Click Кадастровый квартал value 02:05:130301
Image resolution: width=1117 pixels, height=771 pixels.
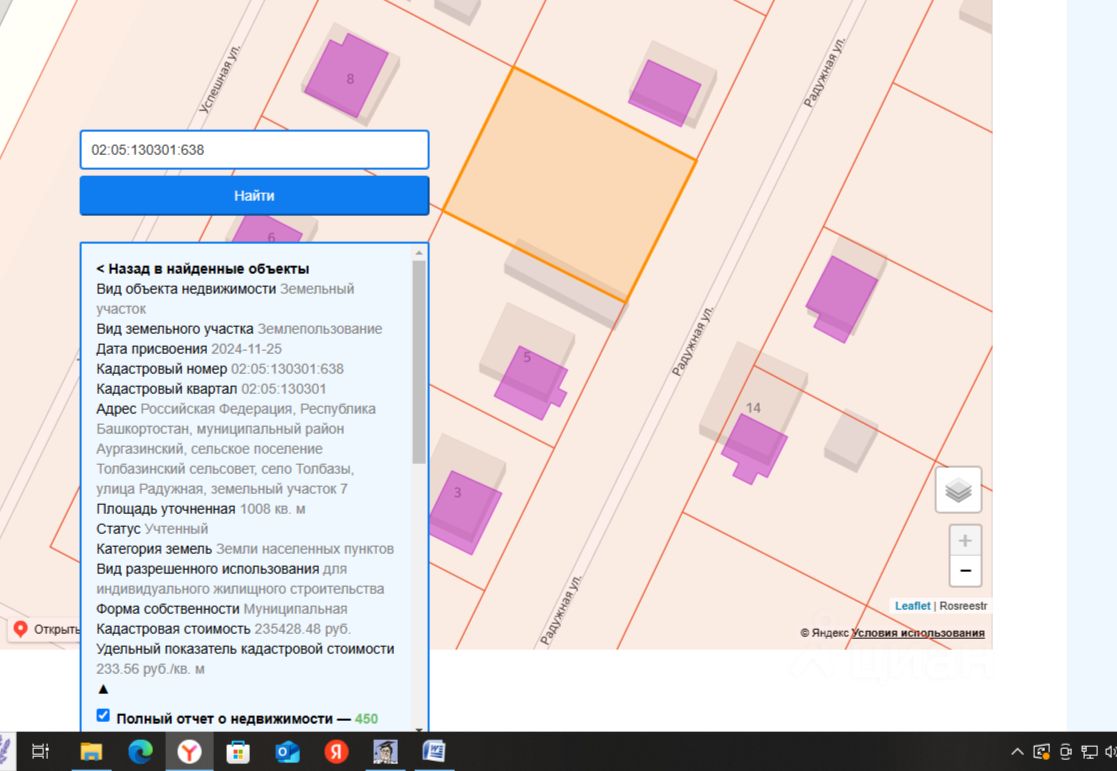(284, 389)
